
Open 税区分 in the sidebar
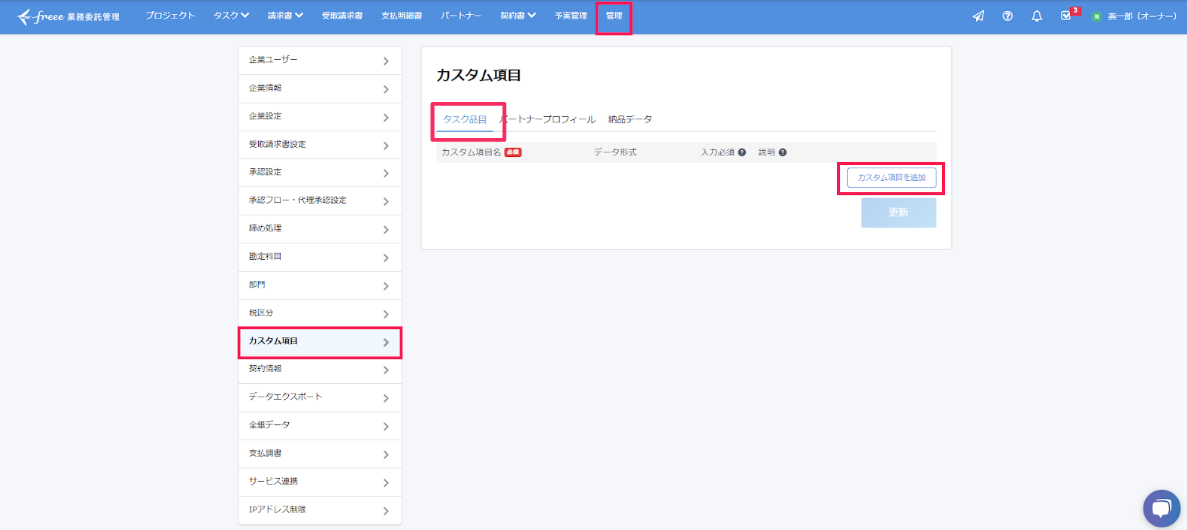pos(319,313)
